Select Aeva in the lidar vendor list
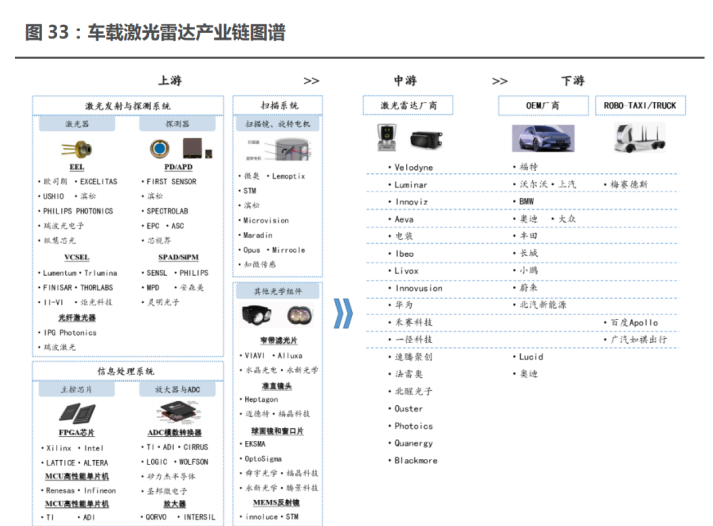 coord(404,219)
